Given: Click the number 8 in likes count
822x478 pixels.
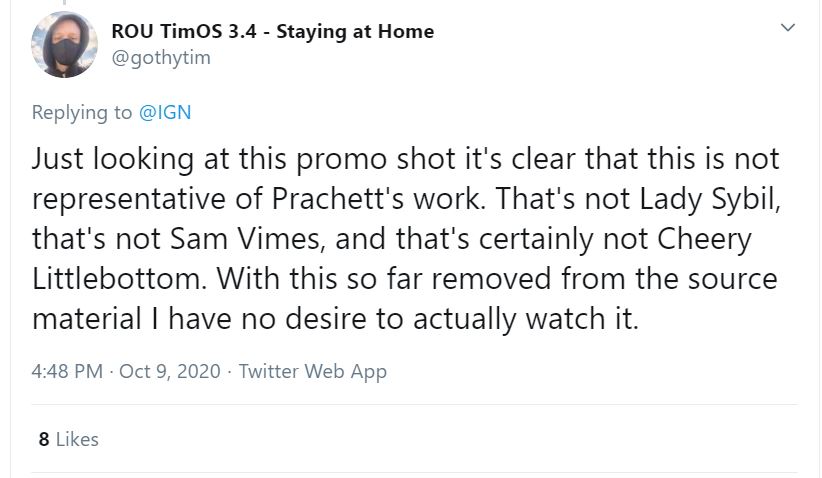Looking at the screenshot, I should (43, 438).
